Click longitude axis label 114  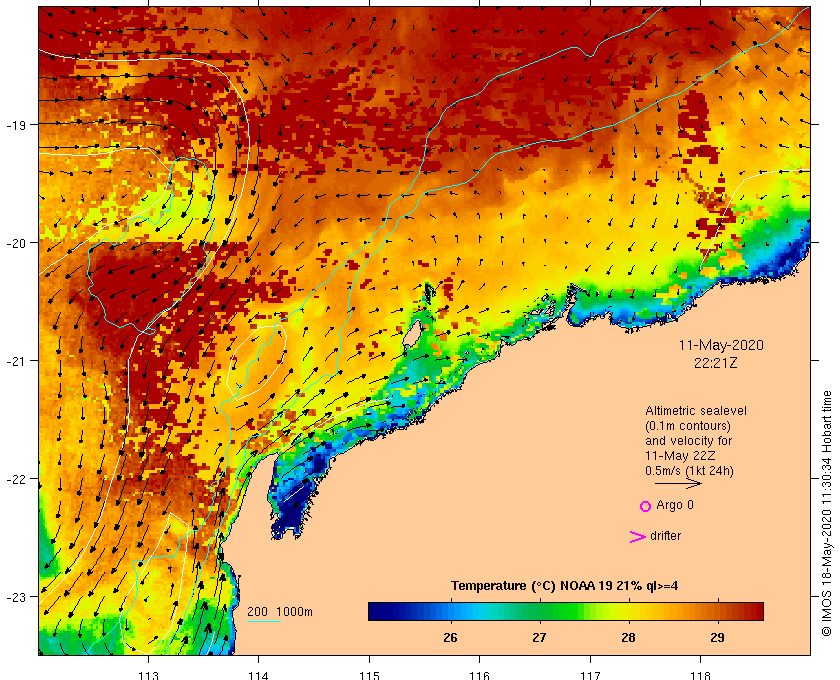[259, 675]
